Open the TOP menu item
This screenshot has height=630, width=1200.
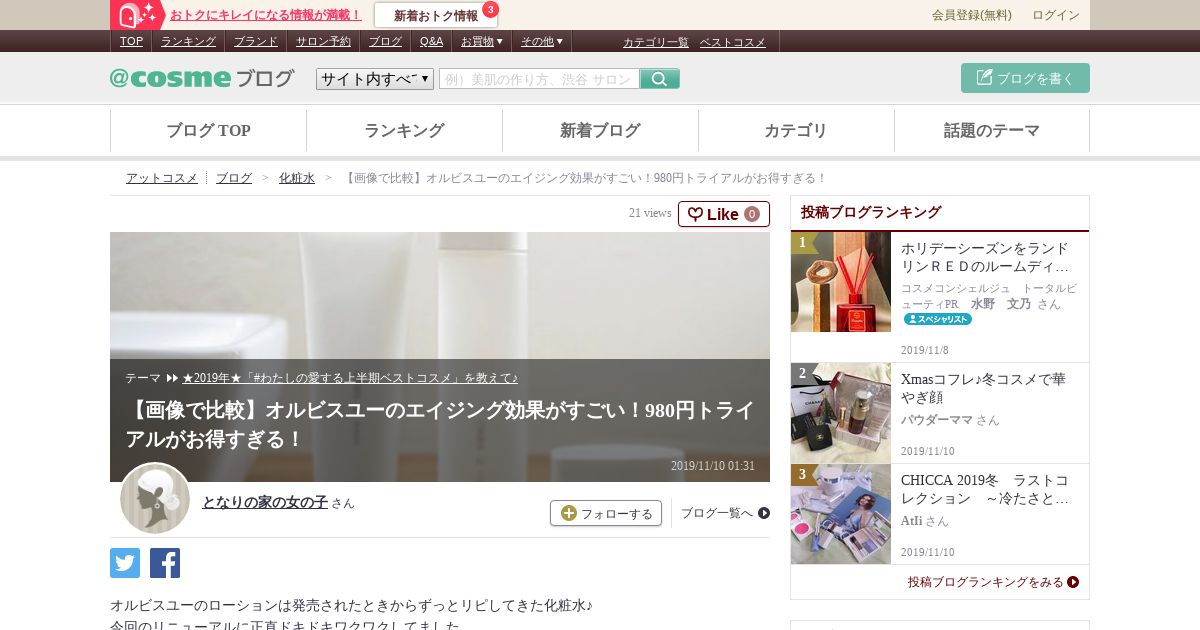(131, 41)
